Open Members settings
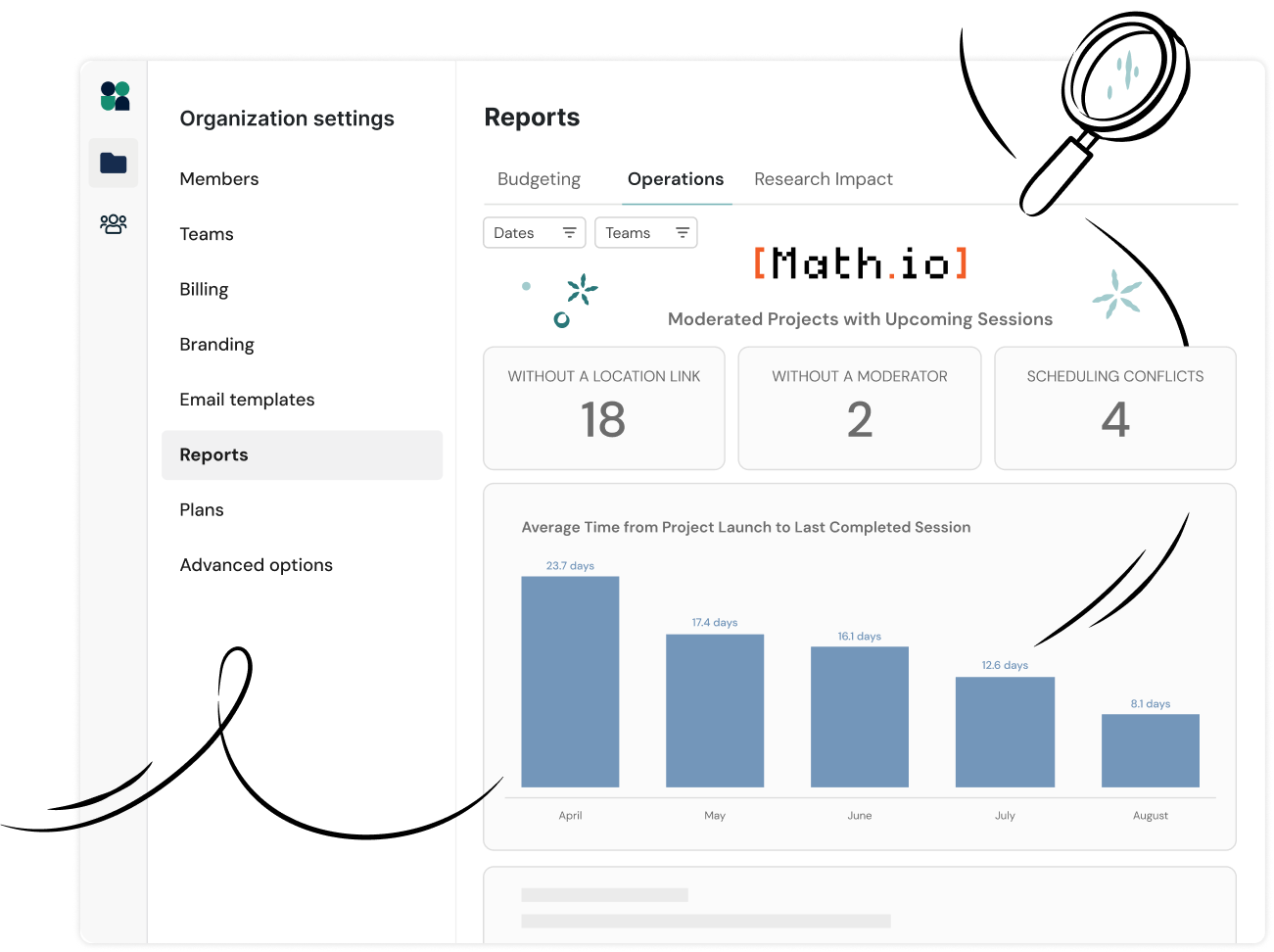Screen dimensions: 1274x952 (219, 179)
